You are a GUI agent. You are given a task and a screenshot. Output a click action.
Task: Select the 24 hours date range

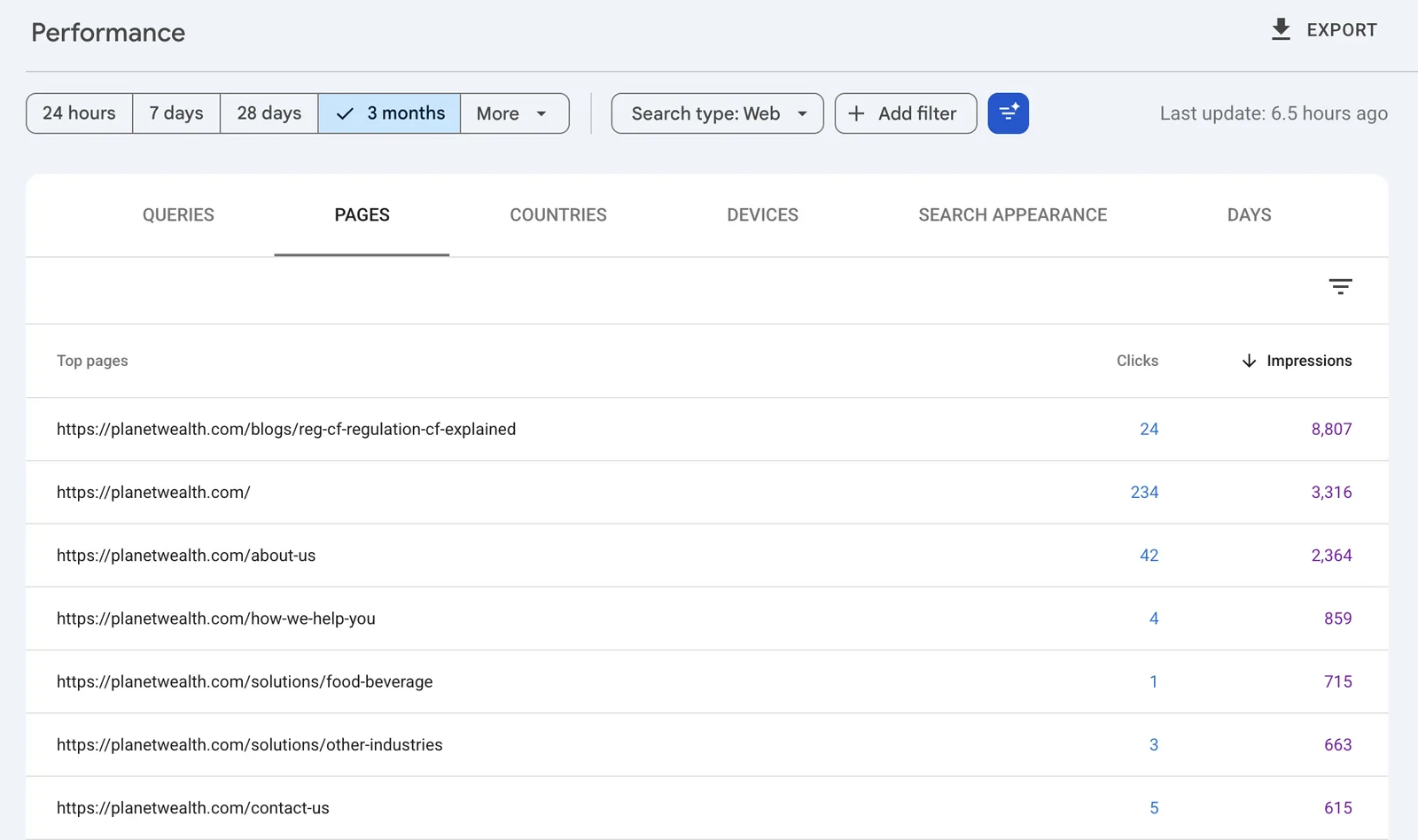80,113
